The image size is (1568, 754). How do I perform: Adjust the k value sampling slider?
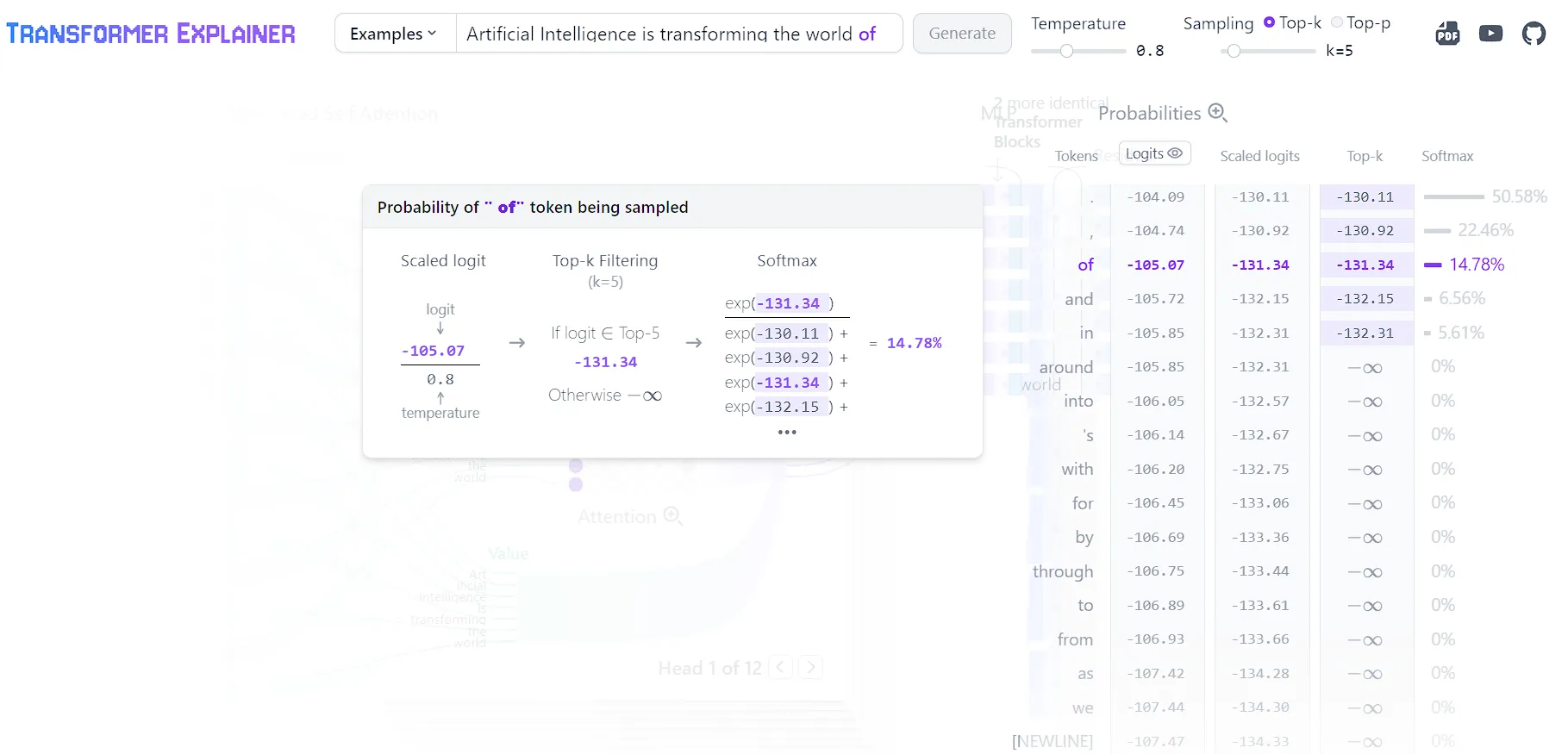pyautogui.click(x=1268, y=51)
